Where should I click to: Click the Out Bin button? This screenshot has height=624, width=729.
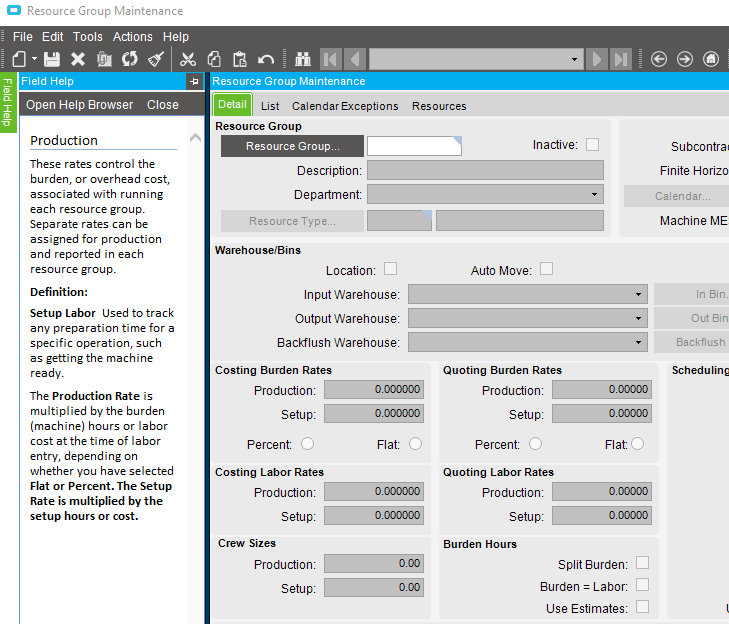coord(692,319)
